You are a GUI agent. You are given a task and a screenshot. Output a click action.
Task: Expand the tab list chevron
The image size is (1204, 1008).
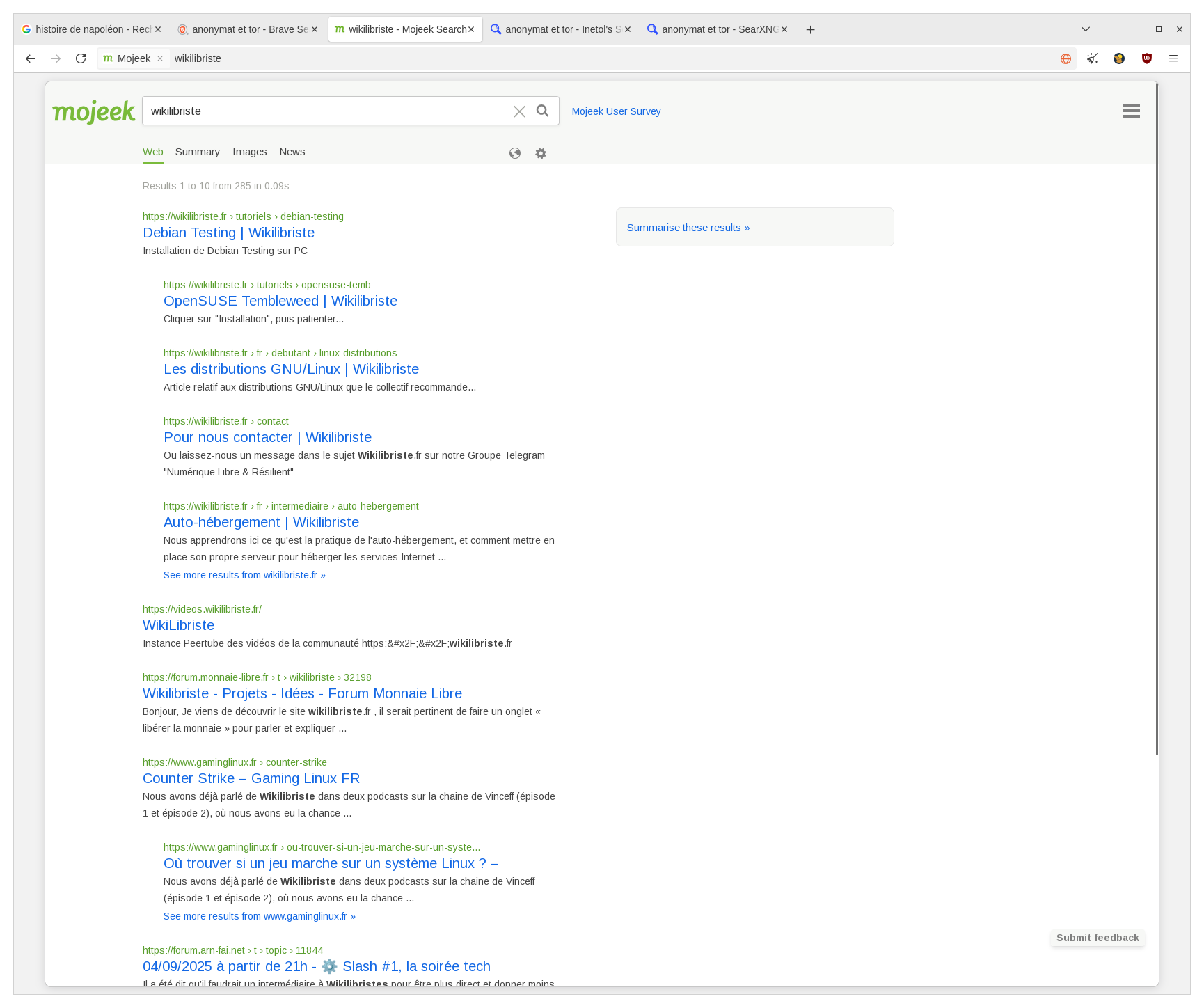(1085, 29)
